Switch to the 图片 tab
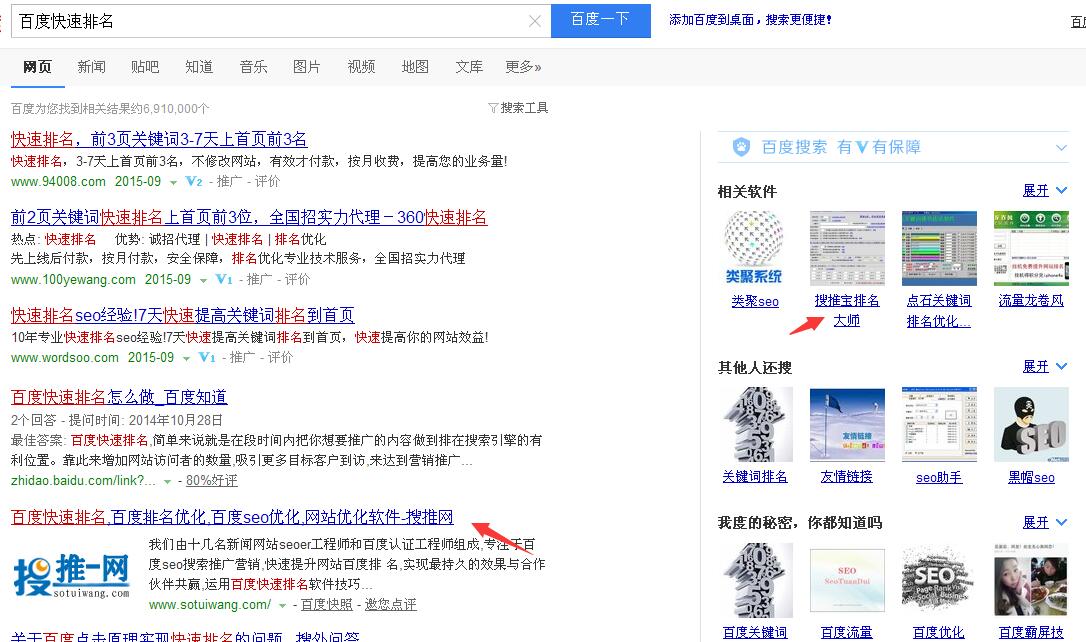The height and width of the screenshot is (642, 1086). 307,66
